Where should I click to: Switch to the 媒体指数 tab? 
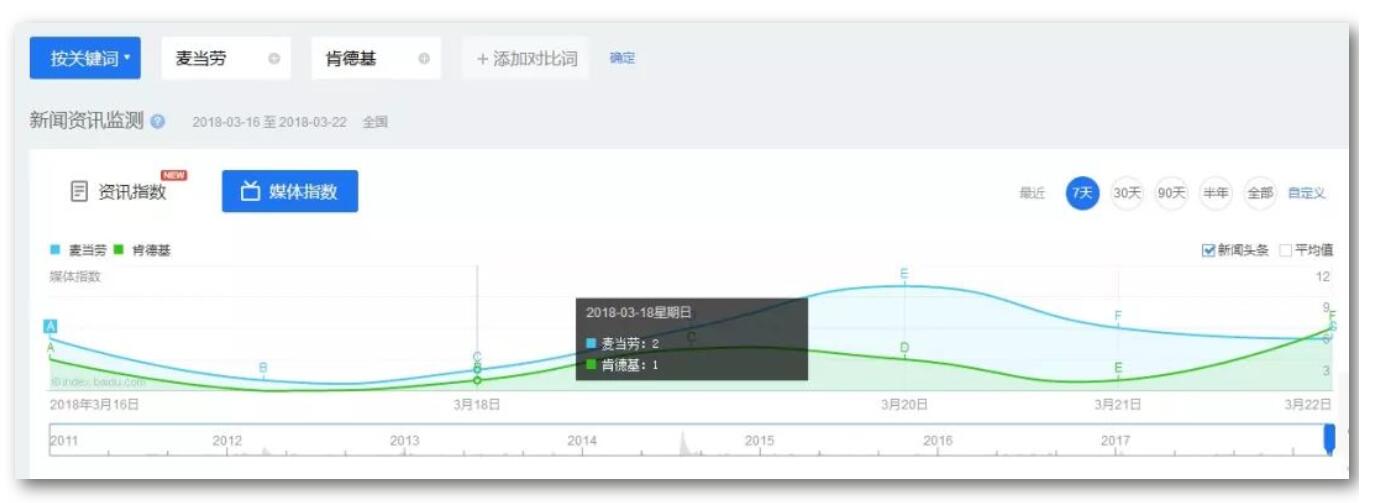tap(289, 192)
